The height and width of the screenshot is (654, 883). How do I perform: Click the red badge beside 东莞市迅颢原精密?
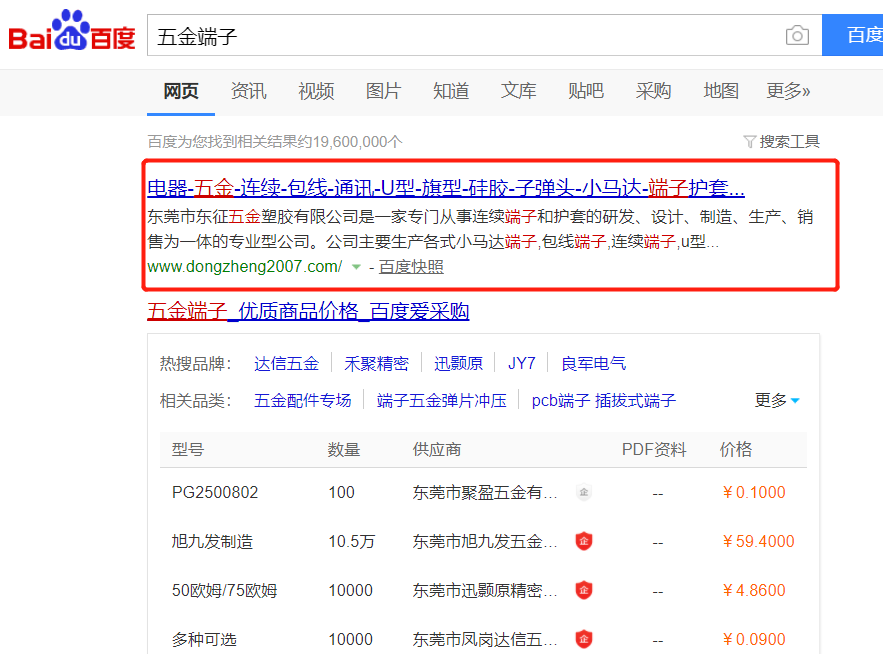[584, 590]
